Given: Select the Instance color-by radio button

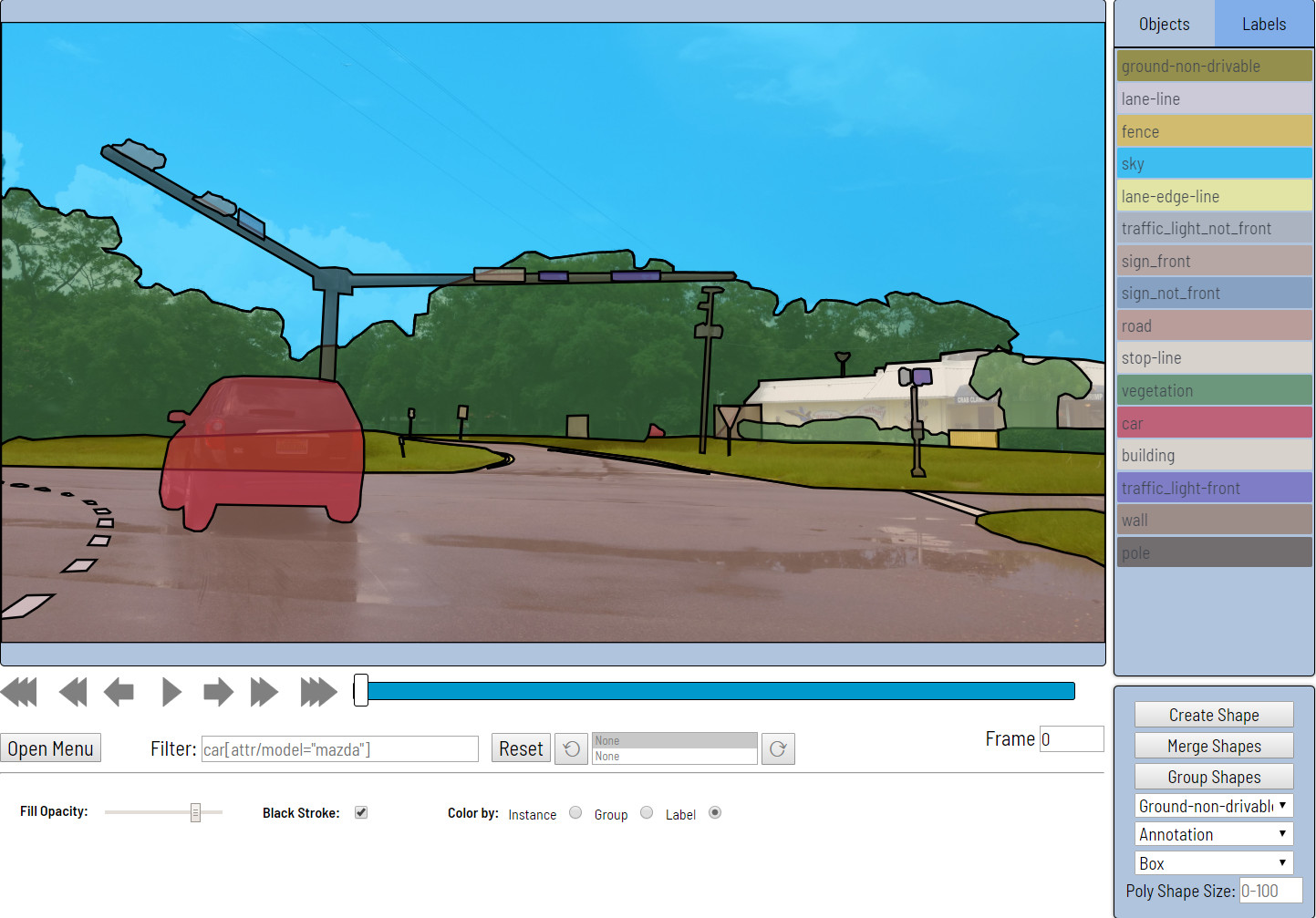Looking at the screenshot, I should pyautogui.click(x=575, y=812).
